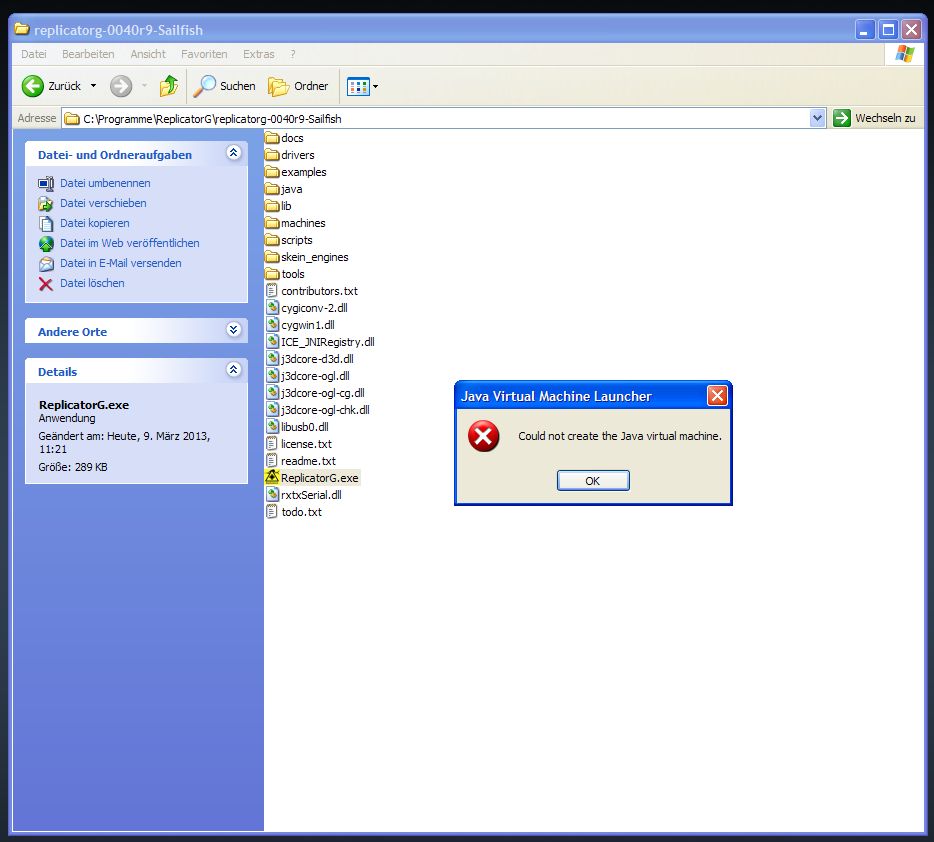Click OK in Java error dialog
The height and width of the screenshot is (842, 934).
pyautogui.click(x=593, y=481)
